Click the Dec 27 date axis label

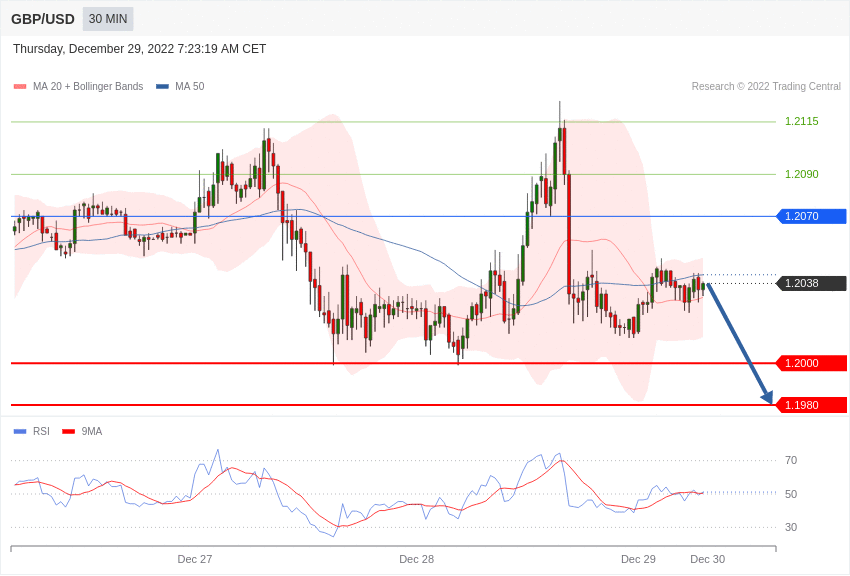point(195,559)
